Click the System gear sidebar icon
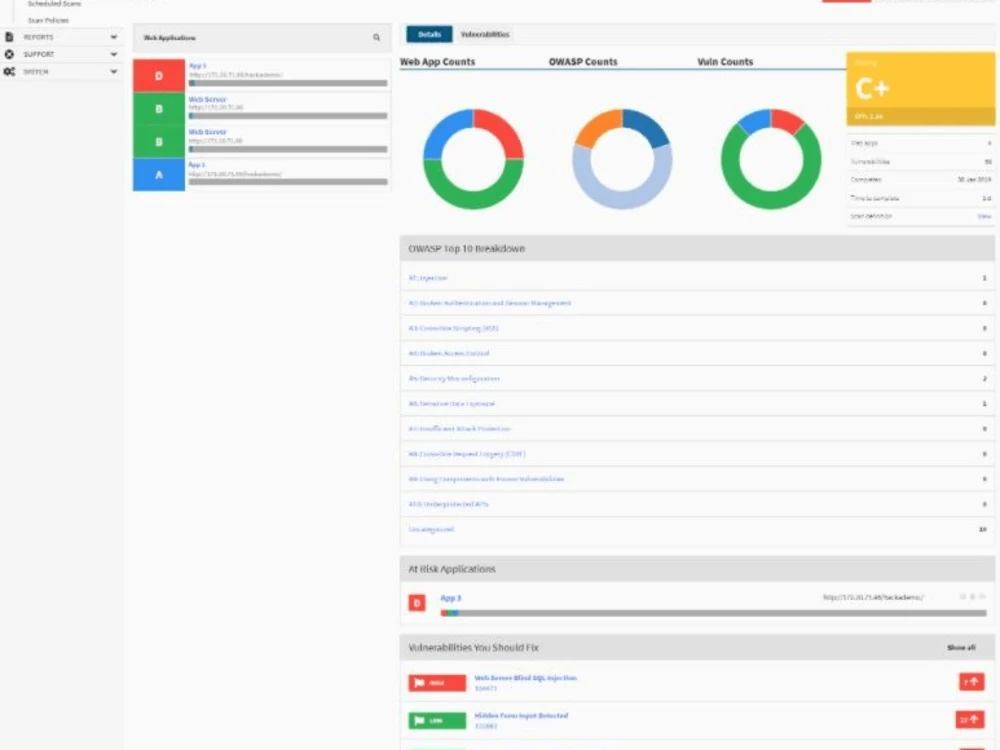This screenshot has height=750, width=1000. pyautogui.click(x=9, y=71)
